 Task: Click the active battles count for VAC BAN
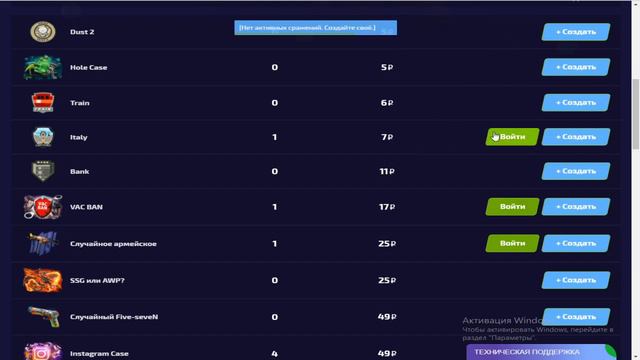tap(275, 207)
